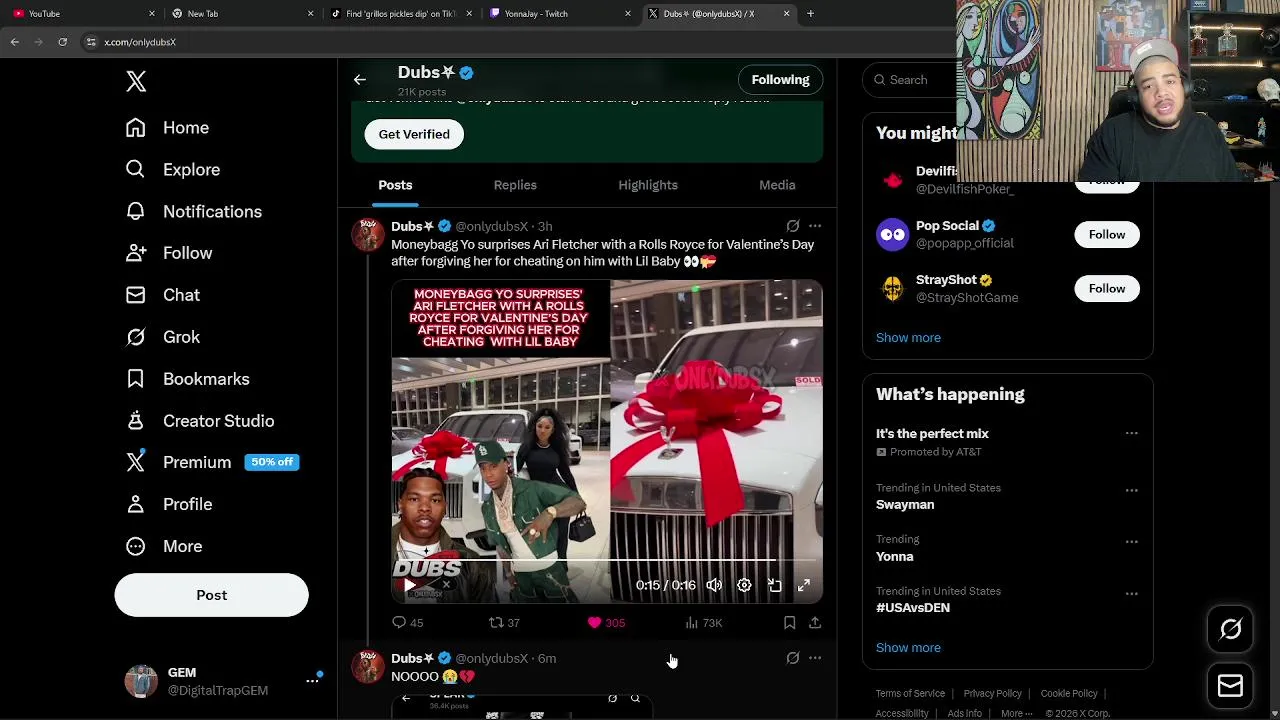
Task: Open more options on Moneybagg Yo post
Action: (815, 227)
